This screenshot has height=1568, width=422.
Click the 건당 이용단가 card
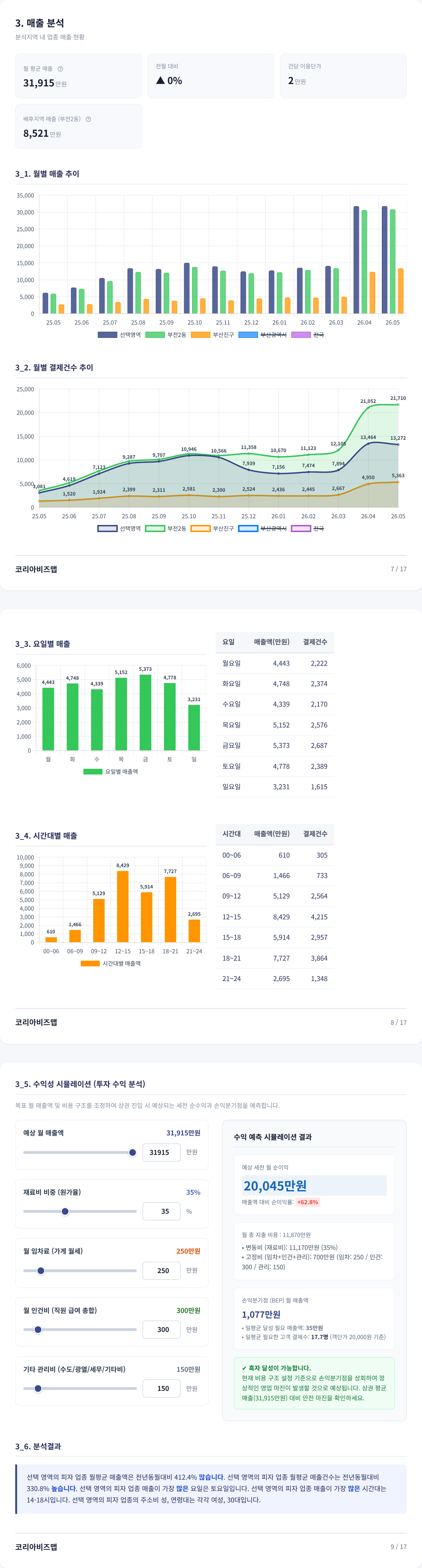(x=343, y=76)
